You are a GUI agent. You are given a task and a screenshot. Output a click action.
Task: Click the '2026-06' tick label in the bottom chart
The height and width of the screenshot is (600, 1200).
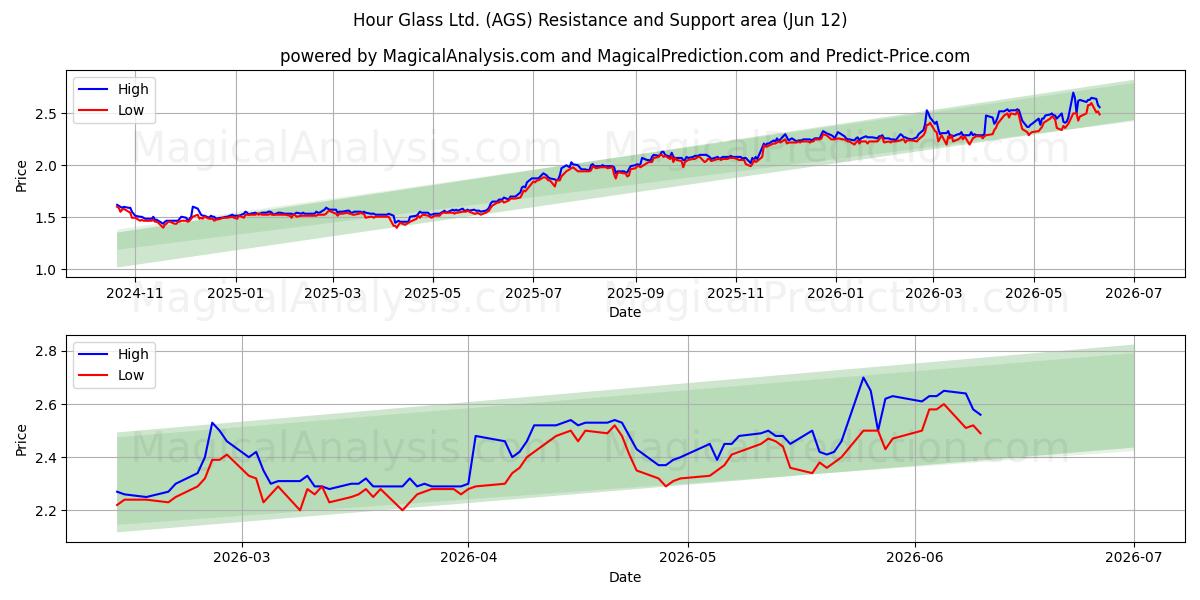(915, 557)
